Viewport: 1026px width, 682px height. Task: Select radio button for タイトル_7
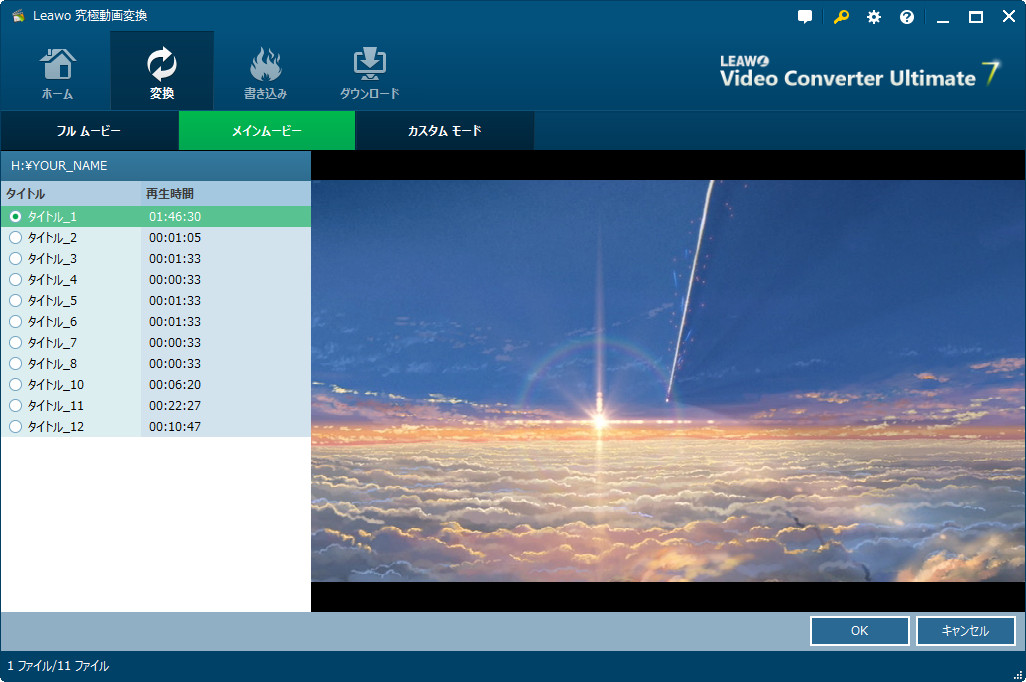[x=16, y=342]
